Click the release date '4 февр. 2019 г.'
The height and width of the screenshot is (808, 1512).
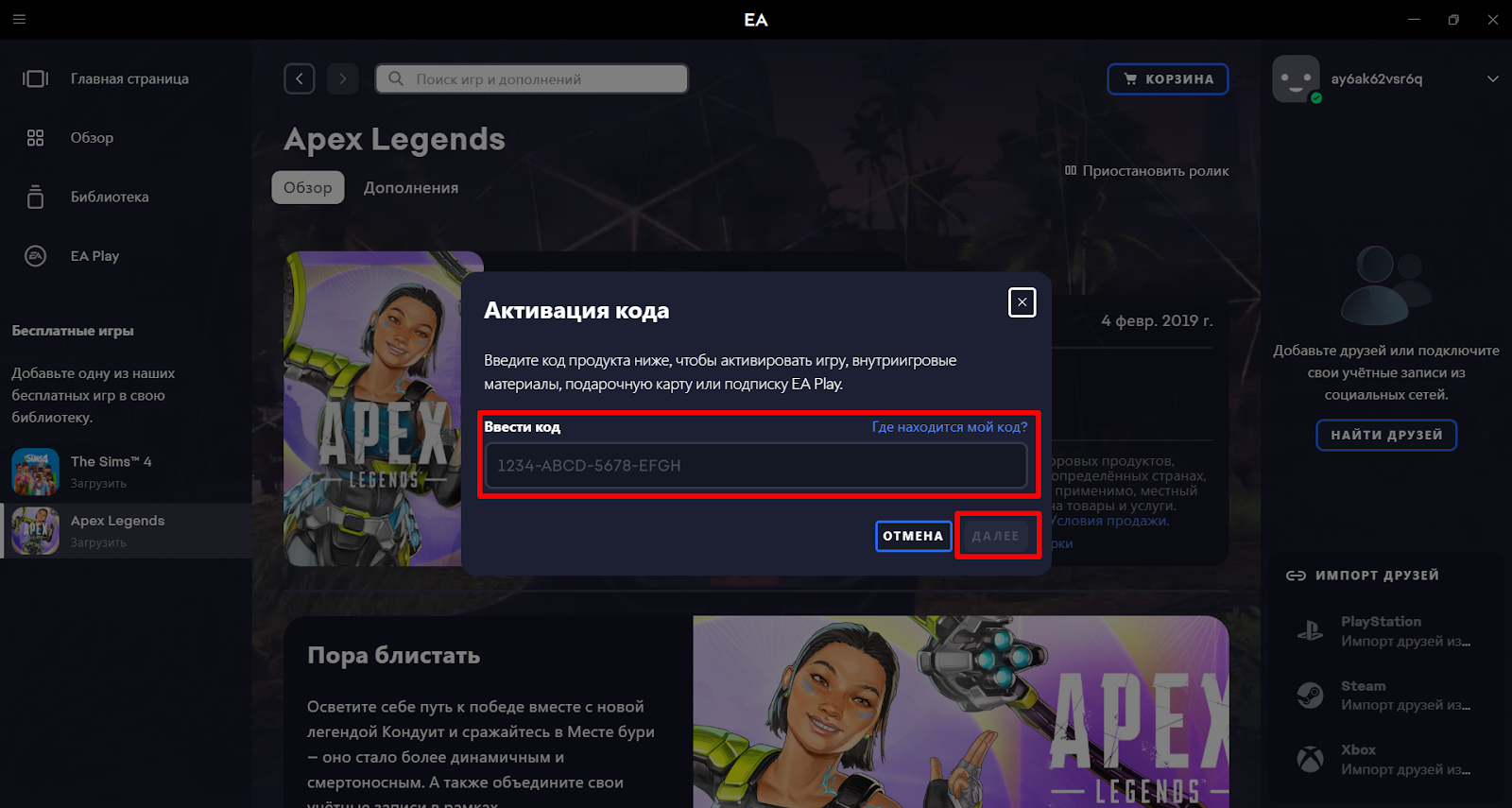coord(1157,321)
